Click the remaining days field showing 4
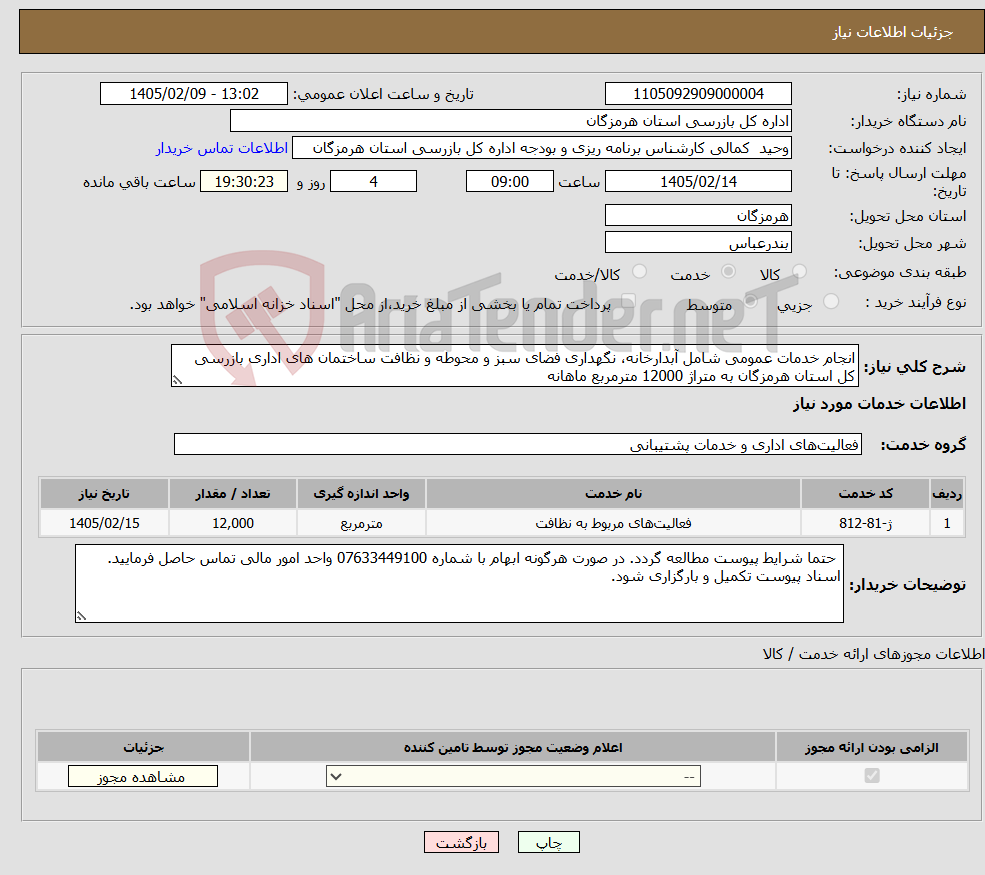 click(x=373, y=182)
